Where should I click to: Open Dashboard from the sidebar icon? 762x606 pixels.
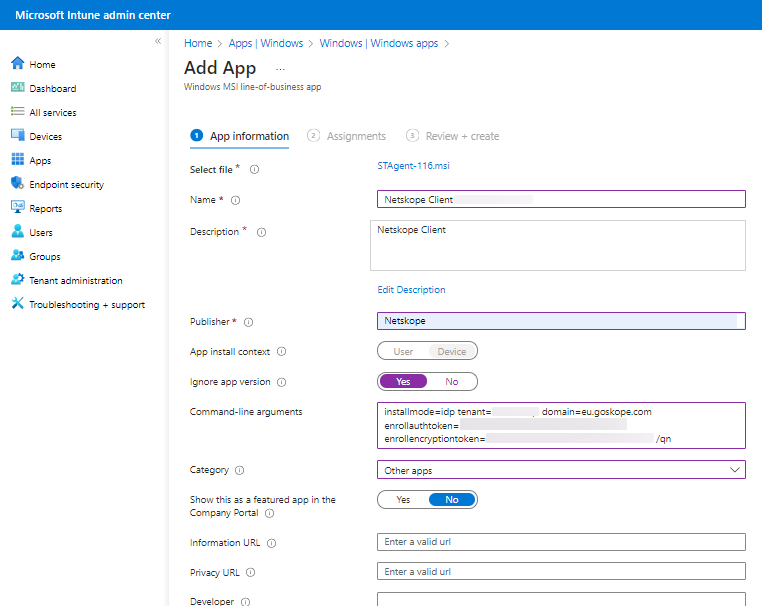point(17,88)
